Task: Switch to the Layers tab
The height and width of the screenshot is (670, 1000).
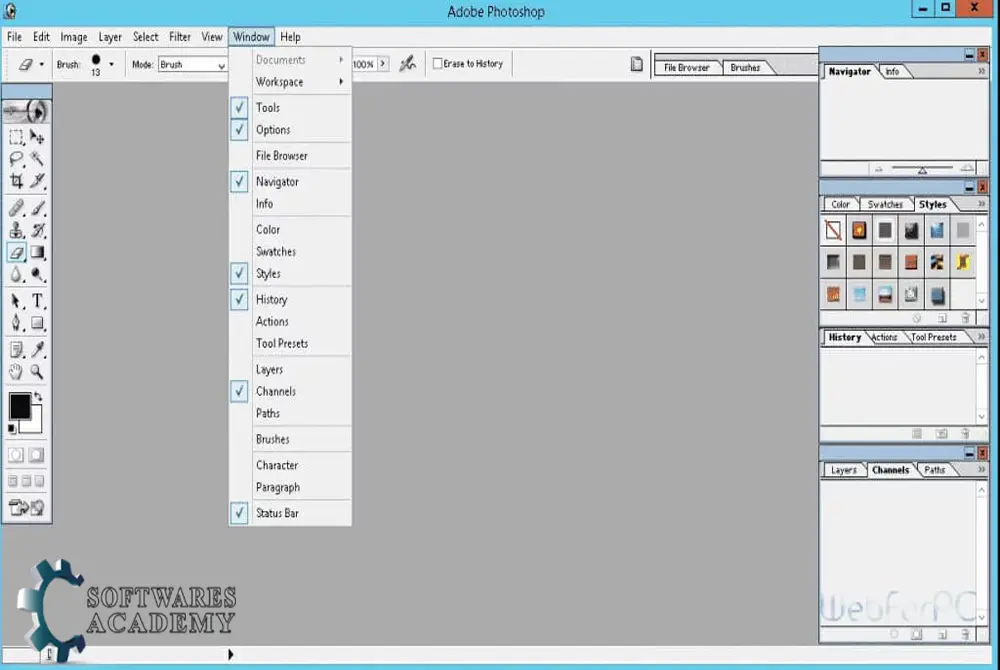Action: [844, 470]
